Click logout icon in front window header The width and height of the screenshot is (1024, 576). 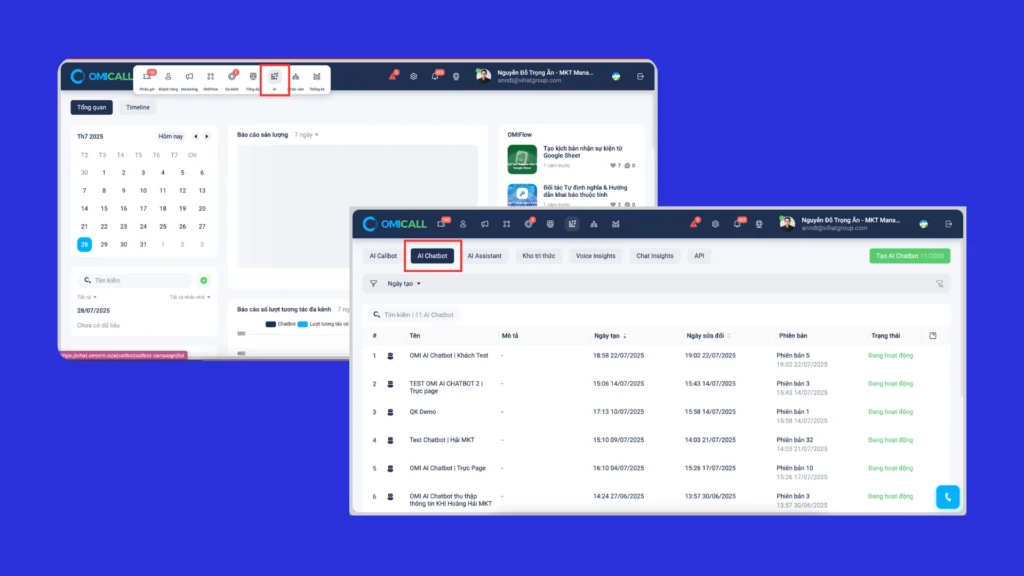tap(948, 224)
